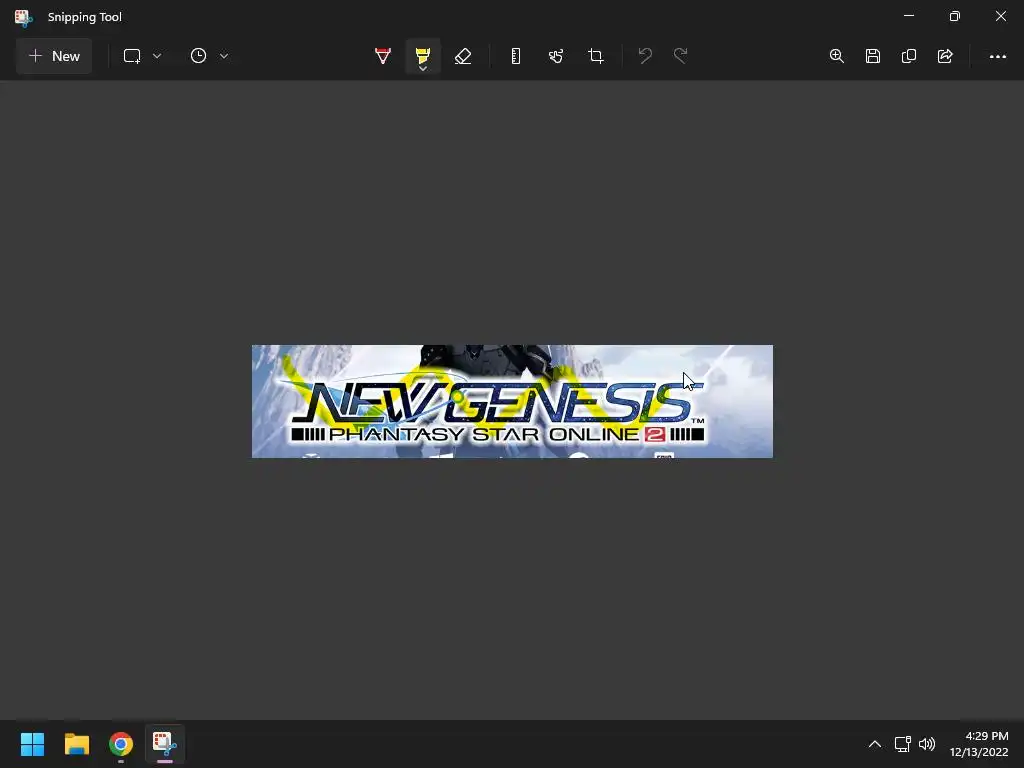This screenshot has width=1024, height=768.
Task: Show hidden icons in system tray
Action: (x=874, y=744)
